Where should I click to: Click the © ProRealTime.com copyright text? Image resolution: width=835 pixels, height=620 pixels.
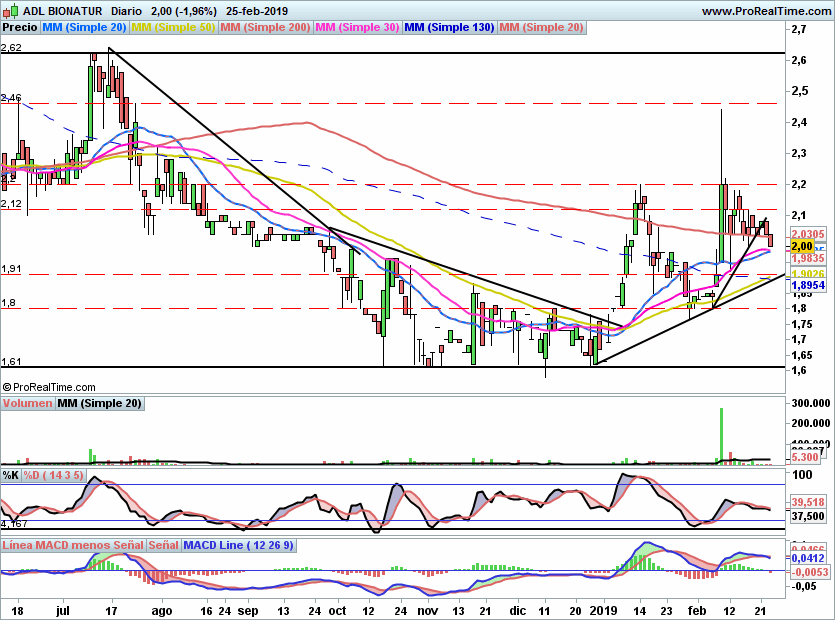[x=49, y=387]
